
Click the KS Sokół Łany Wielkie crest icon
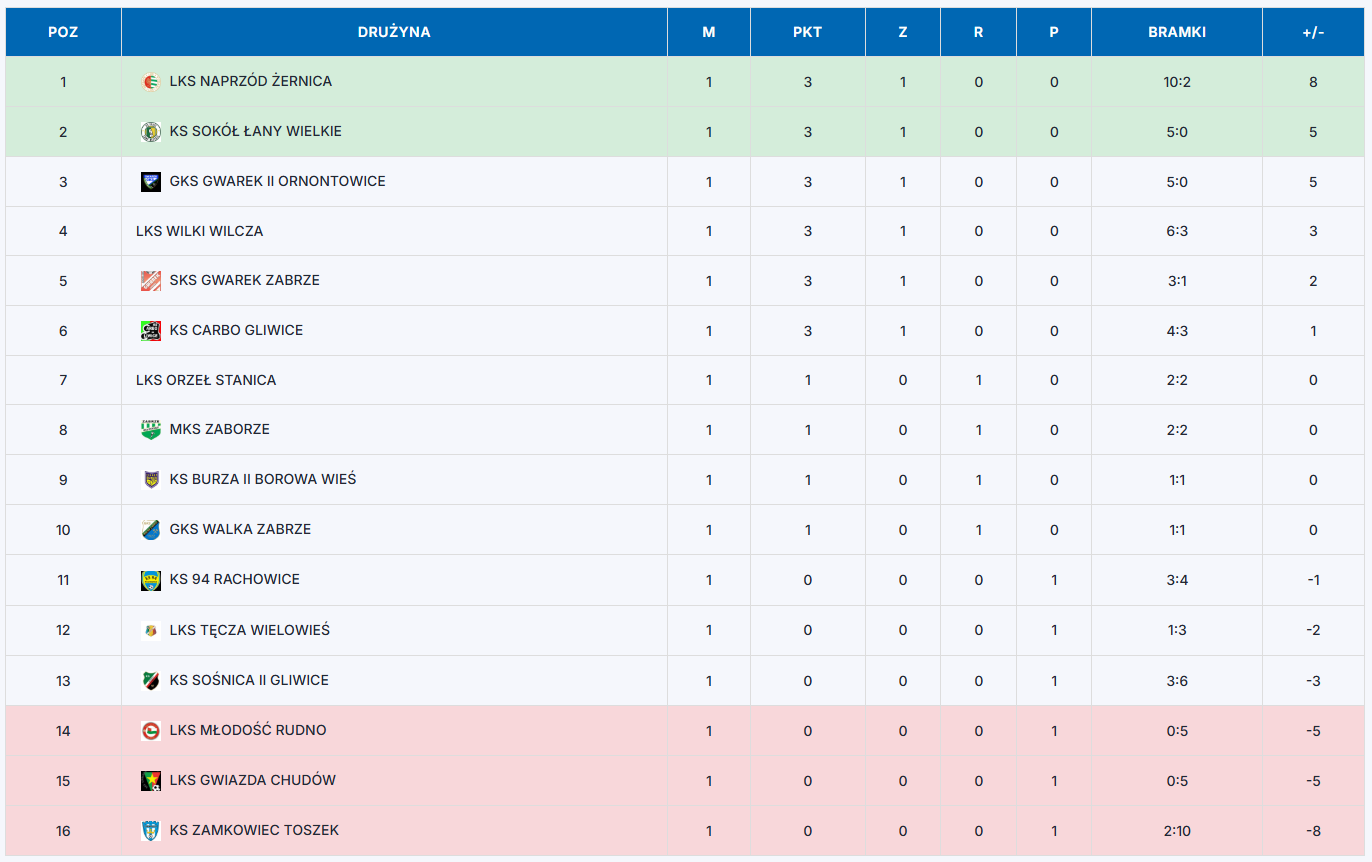tap(151, 131)
